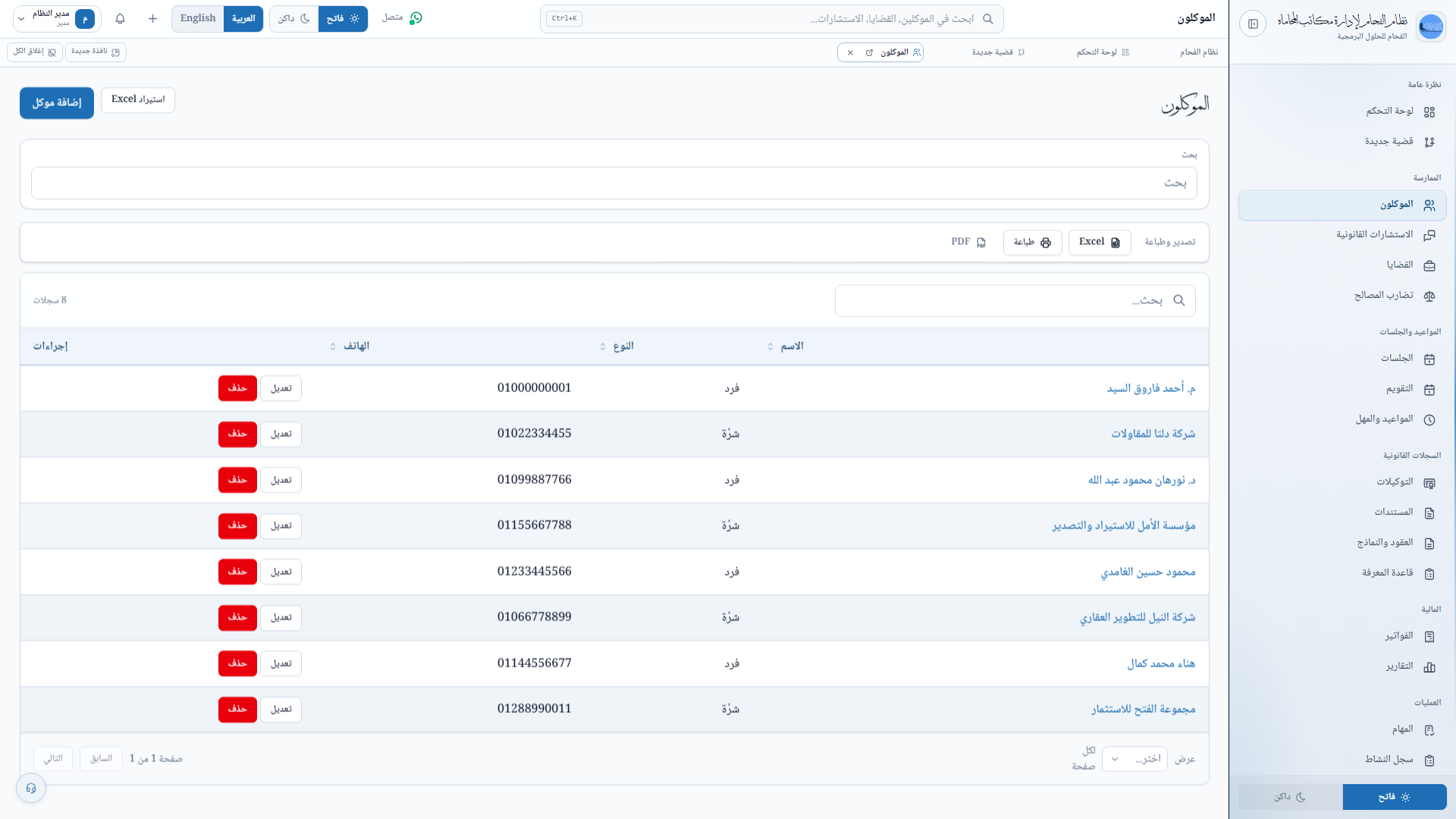Image resolution: width=1456 pixels, height=819 pixels.
Task: Select الموكلون in sidebar menu
Action: pyautogui.click(x=1342, y=205)
